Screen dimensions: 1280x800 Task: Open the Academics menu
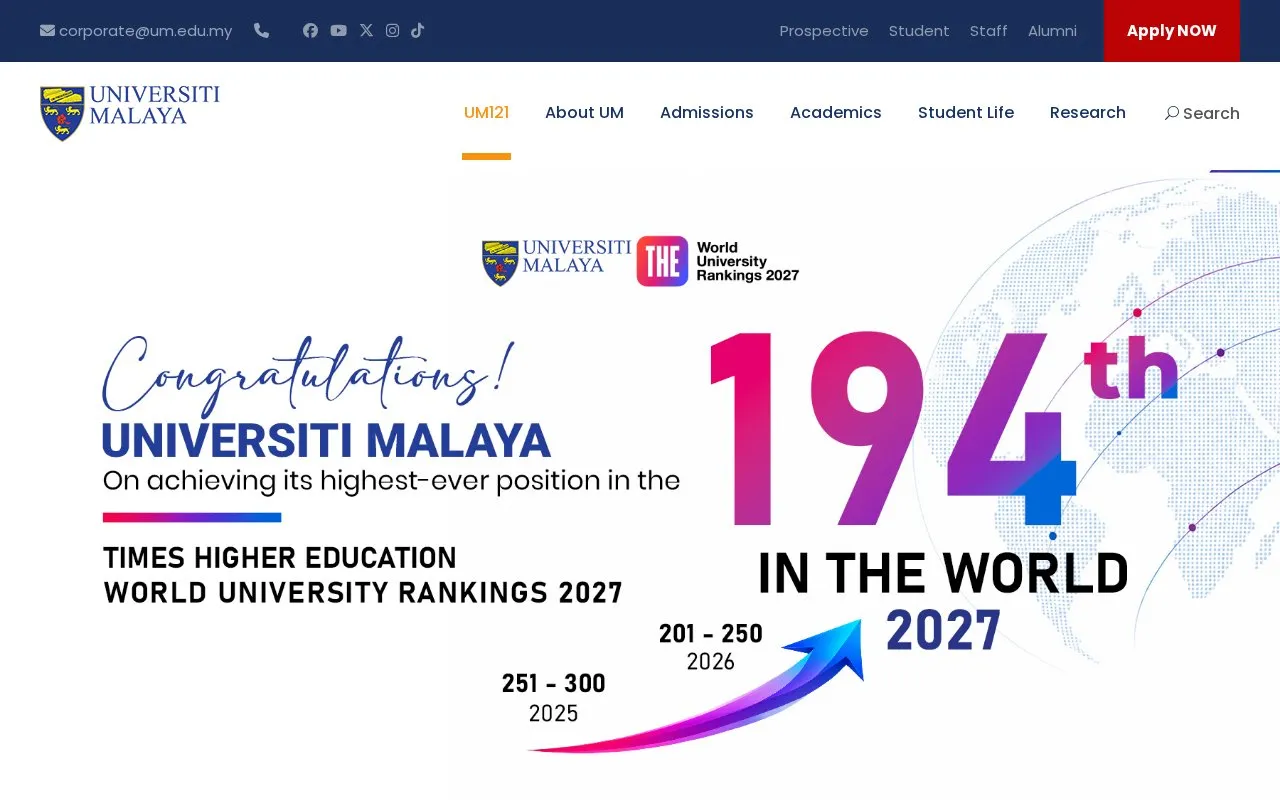pos(836,112)
